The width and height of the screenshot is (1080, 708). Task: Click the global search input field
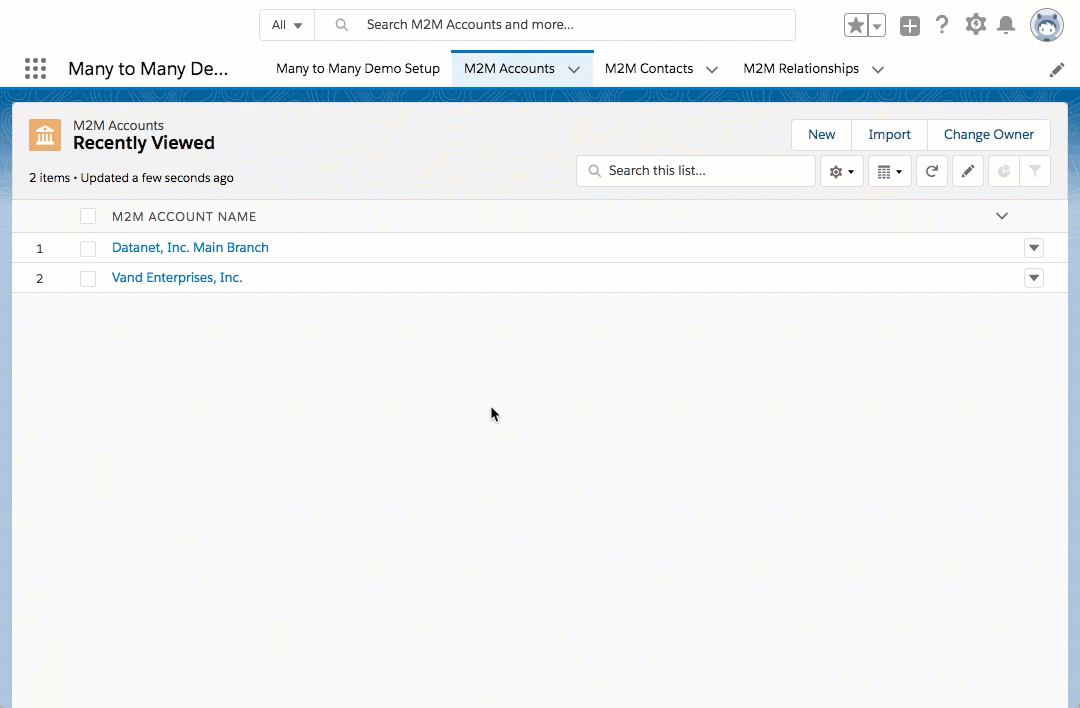(555, 25)
